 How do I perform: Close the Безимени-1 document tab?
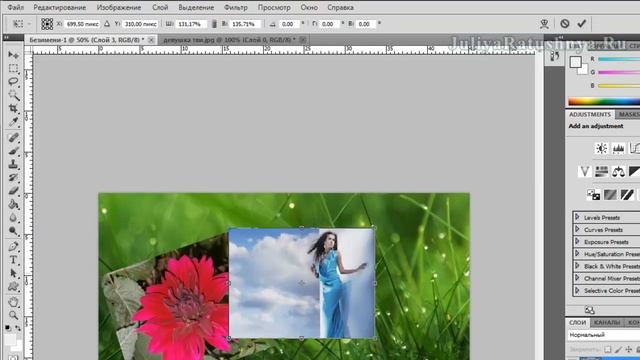(x=151, y=40)
